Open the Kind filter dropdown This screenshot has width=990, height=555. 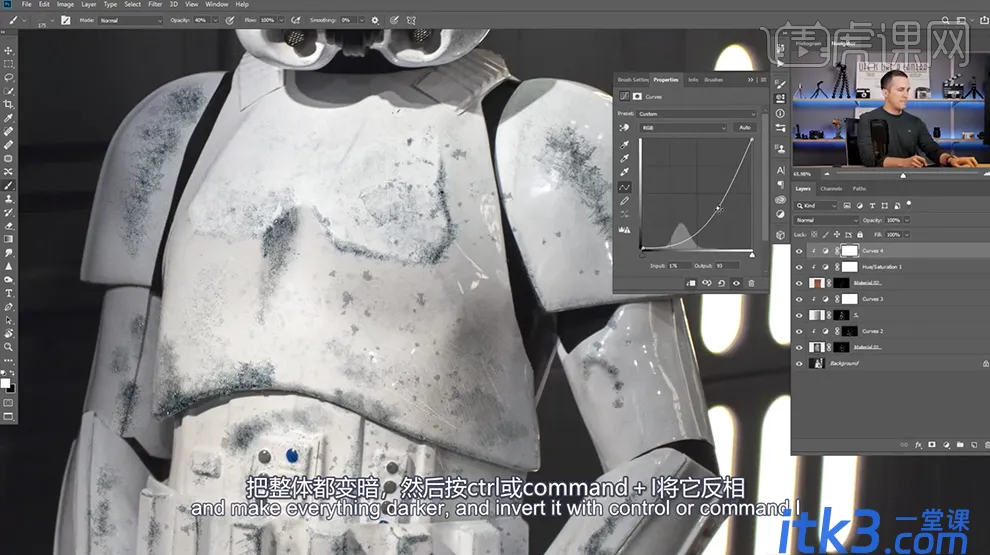coord(816,206)
